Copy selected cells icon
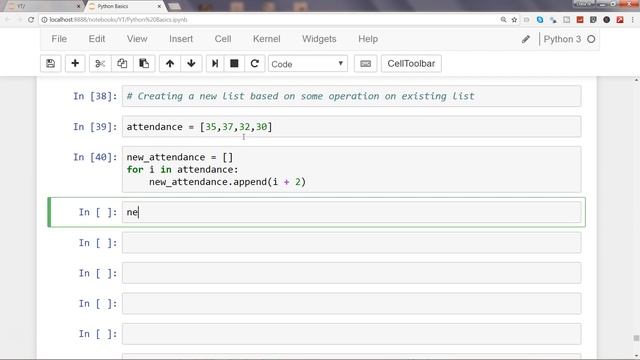The width and height of the screenshot is (640, 360). coord(122,64)
